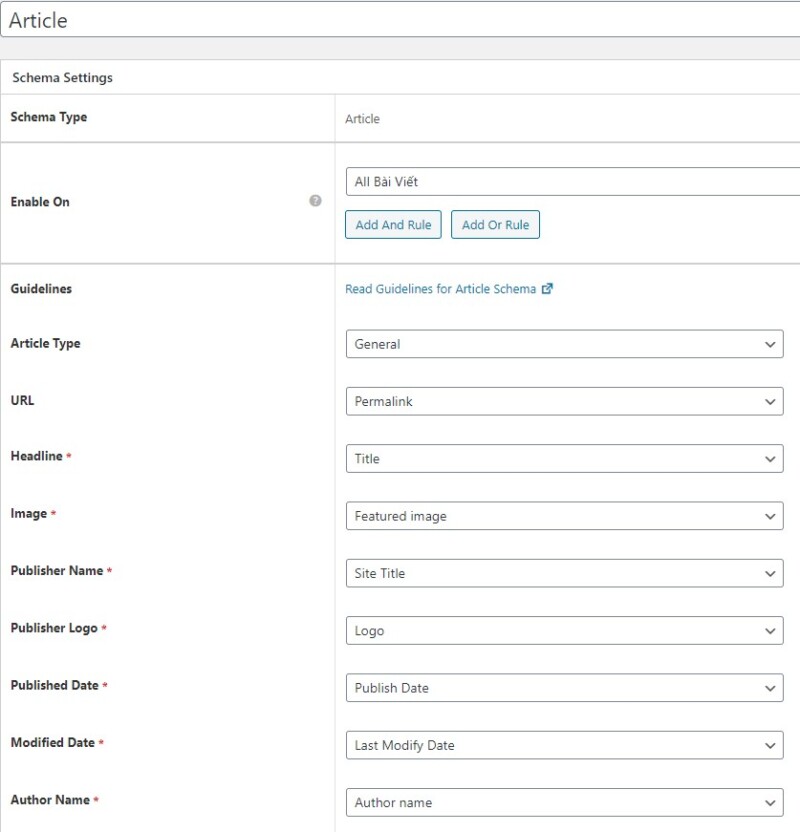Click the Enable On help question-mark icon

click(x=315, y=201)
